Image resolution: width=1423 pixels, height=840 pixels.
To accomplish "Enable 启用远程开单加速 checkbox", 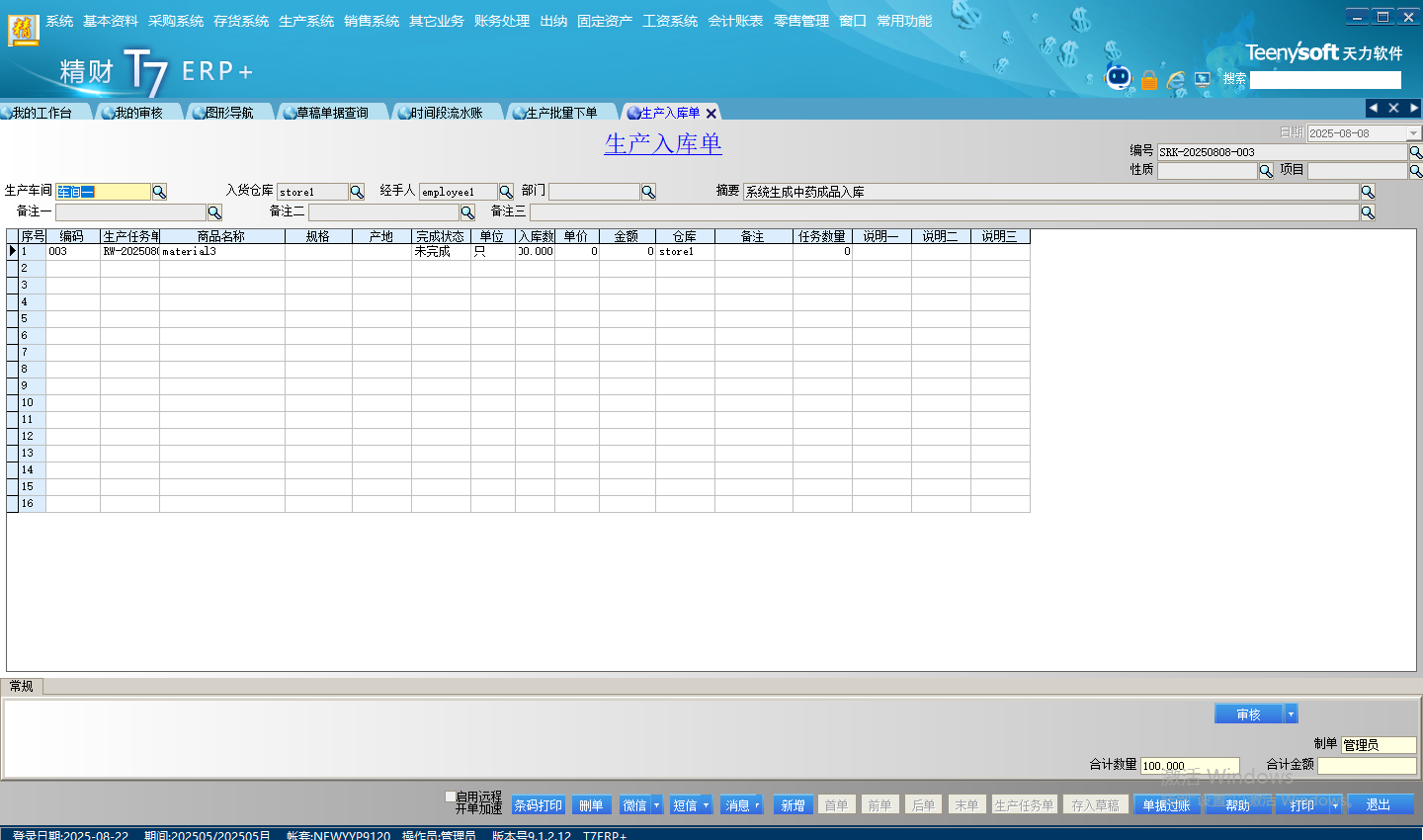I will pyautogui.click(x=451, y=797).
